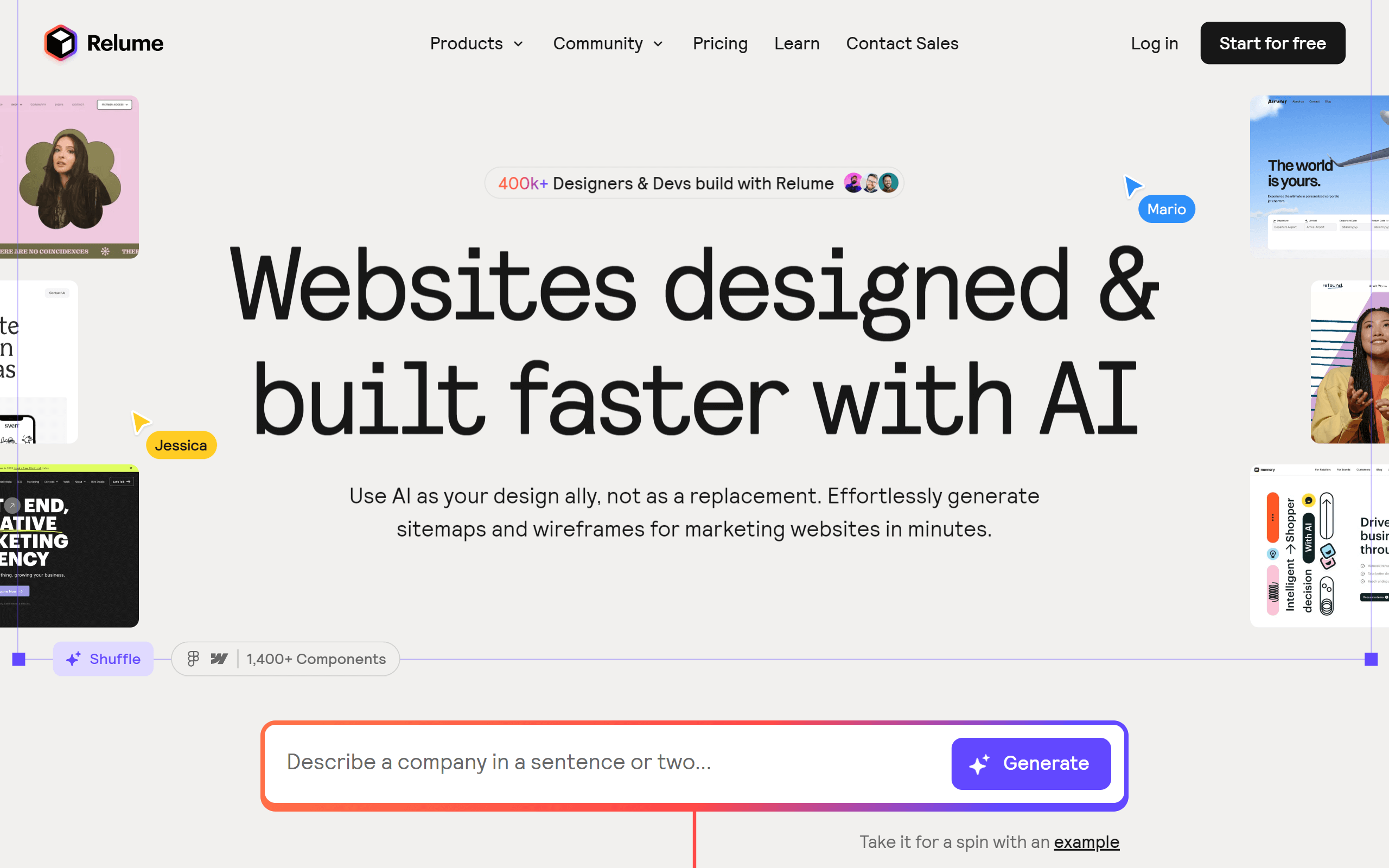The height and width of the screenshot is (868, 1389).
Task: Click the Shuffle icon button
Action: click(102, 658)
